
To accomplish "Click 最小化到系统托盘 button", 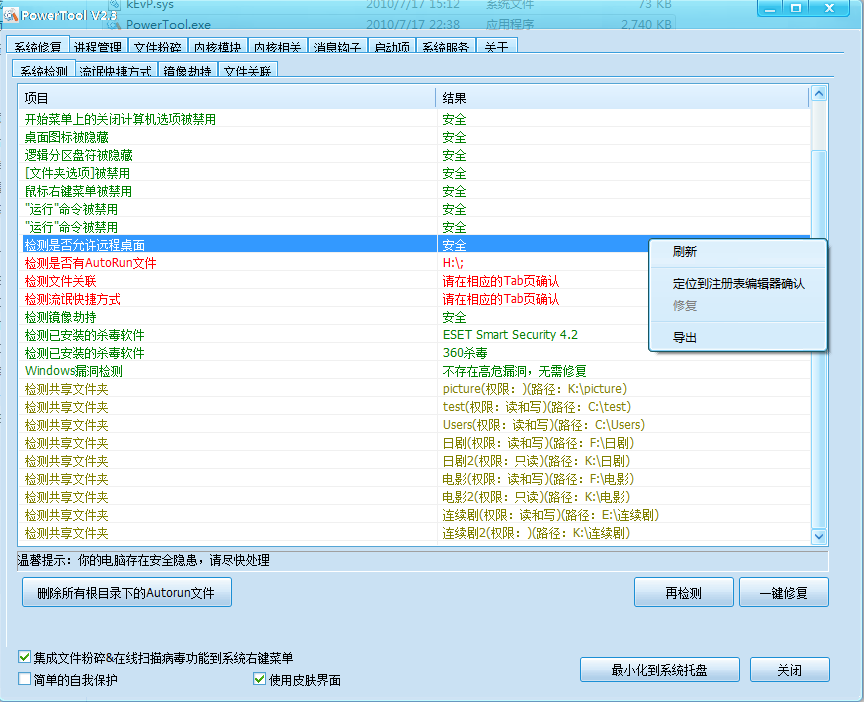I will coord(660,669).
